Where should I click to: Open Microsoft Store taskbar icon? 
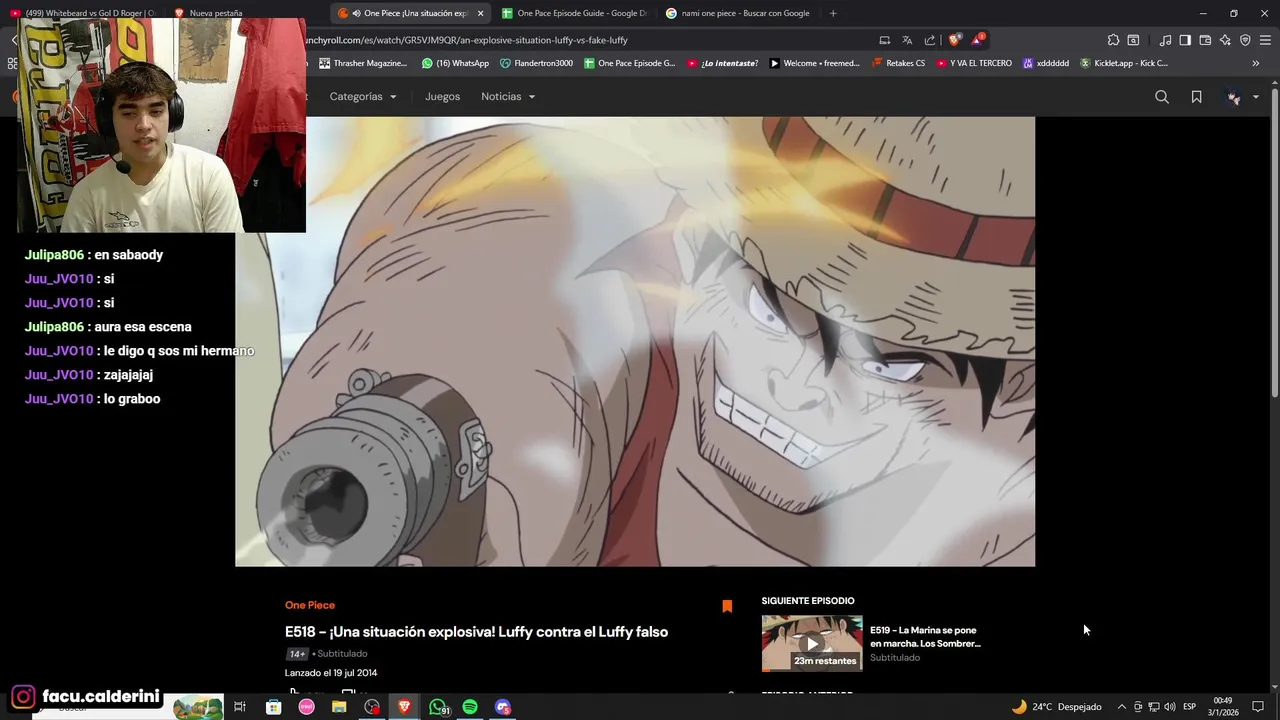tap(273, 707)
